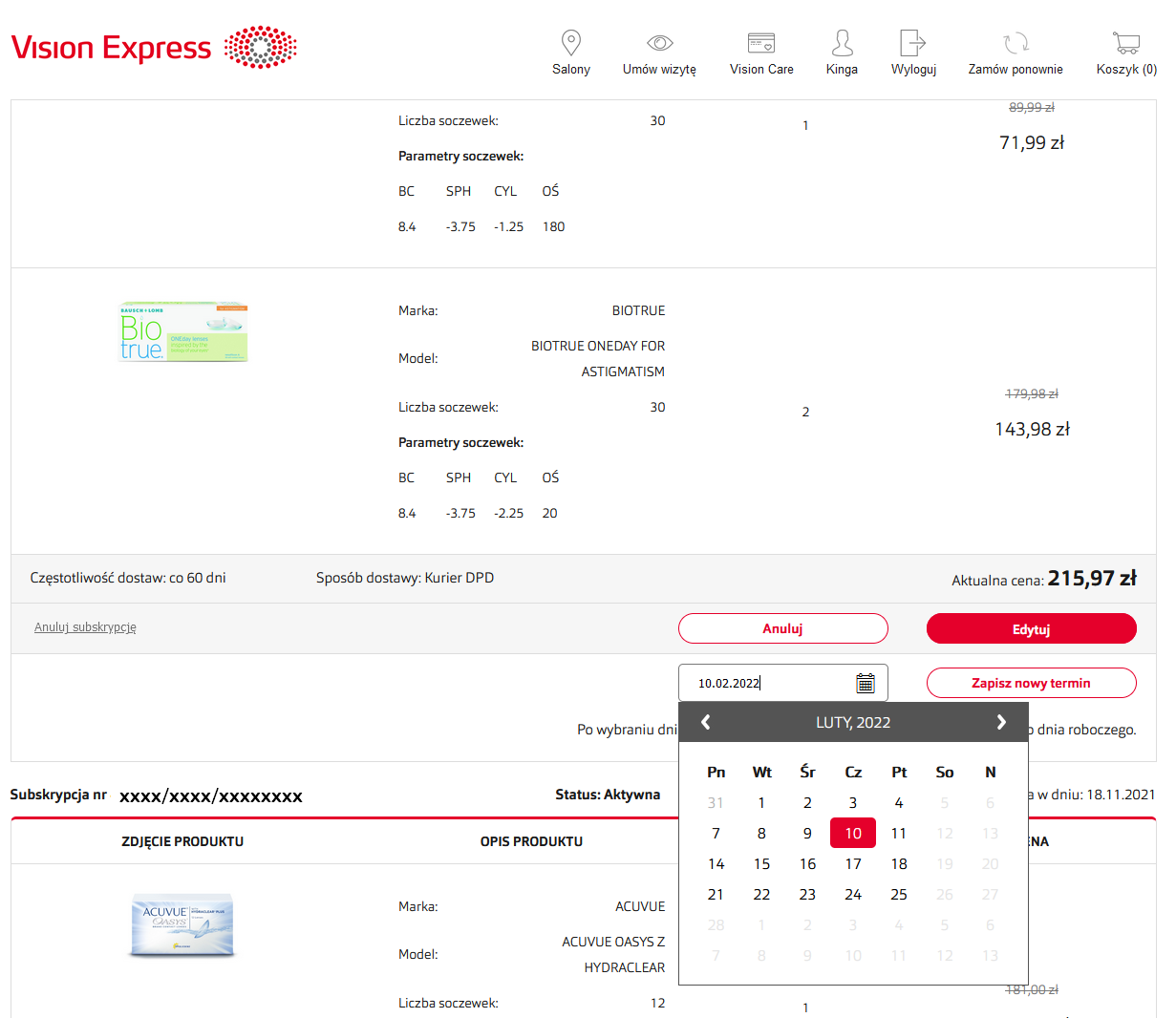Click the Pn weekday header in calendar
This screenshot has width=1176, height=1018.
click(716, 772)
